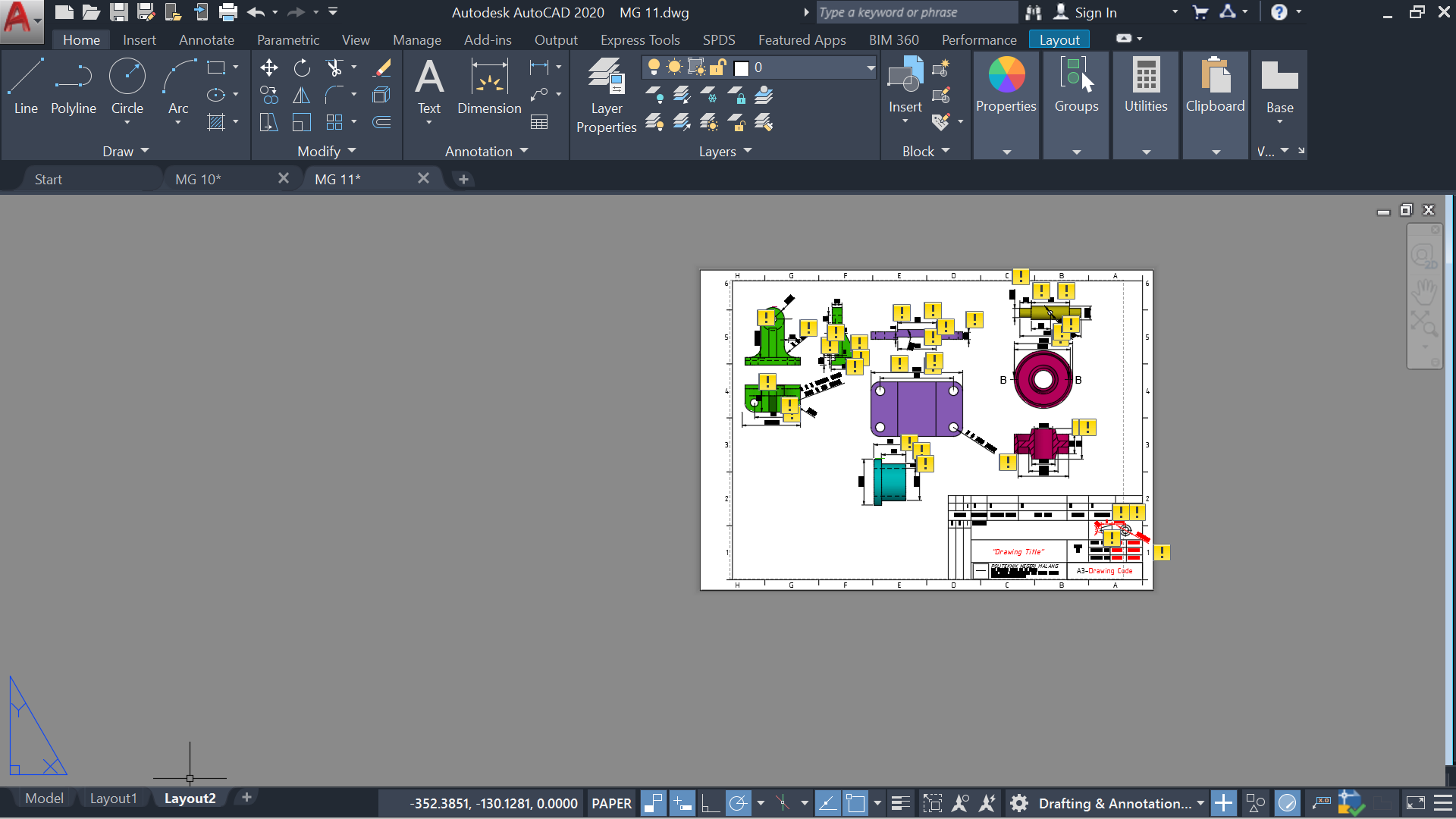Open the layer name dropdown
Screen dimensions: 1456x819
[871, 68]
